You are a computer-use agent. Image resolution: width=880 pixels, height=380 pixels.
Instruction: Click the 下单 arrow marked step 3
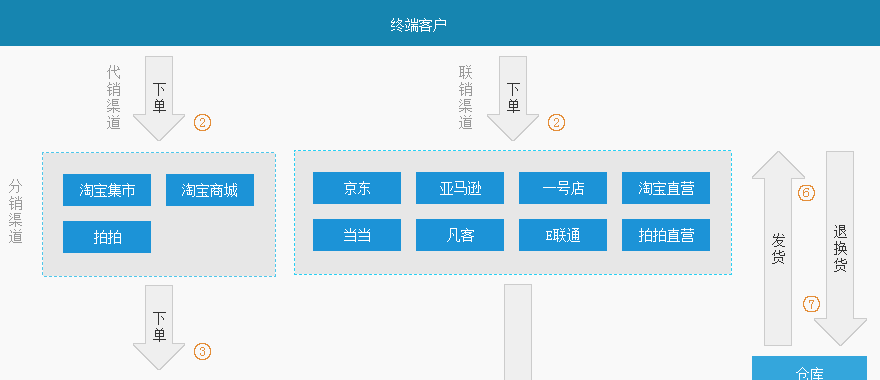[x=159, y=328]
